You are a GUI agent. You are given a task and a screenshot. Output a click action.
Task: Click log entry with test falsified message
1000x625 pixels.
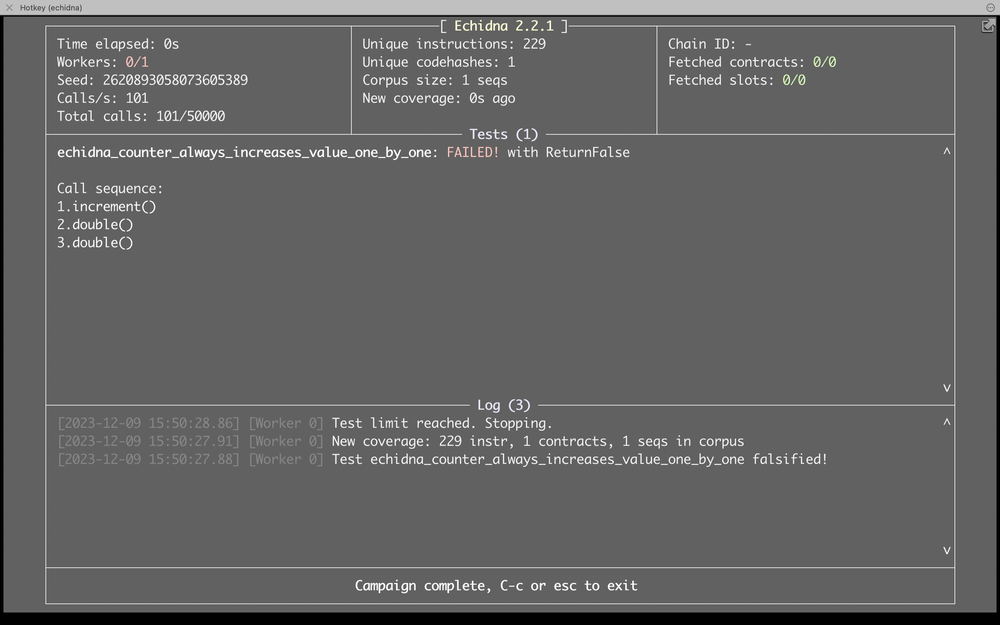click(x=580, y=459)
